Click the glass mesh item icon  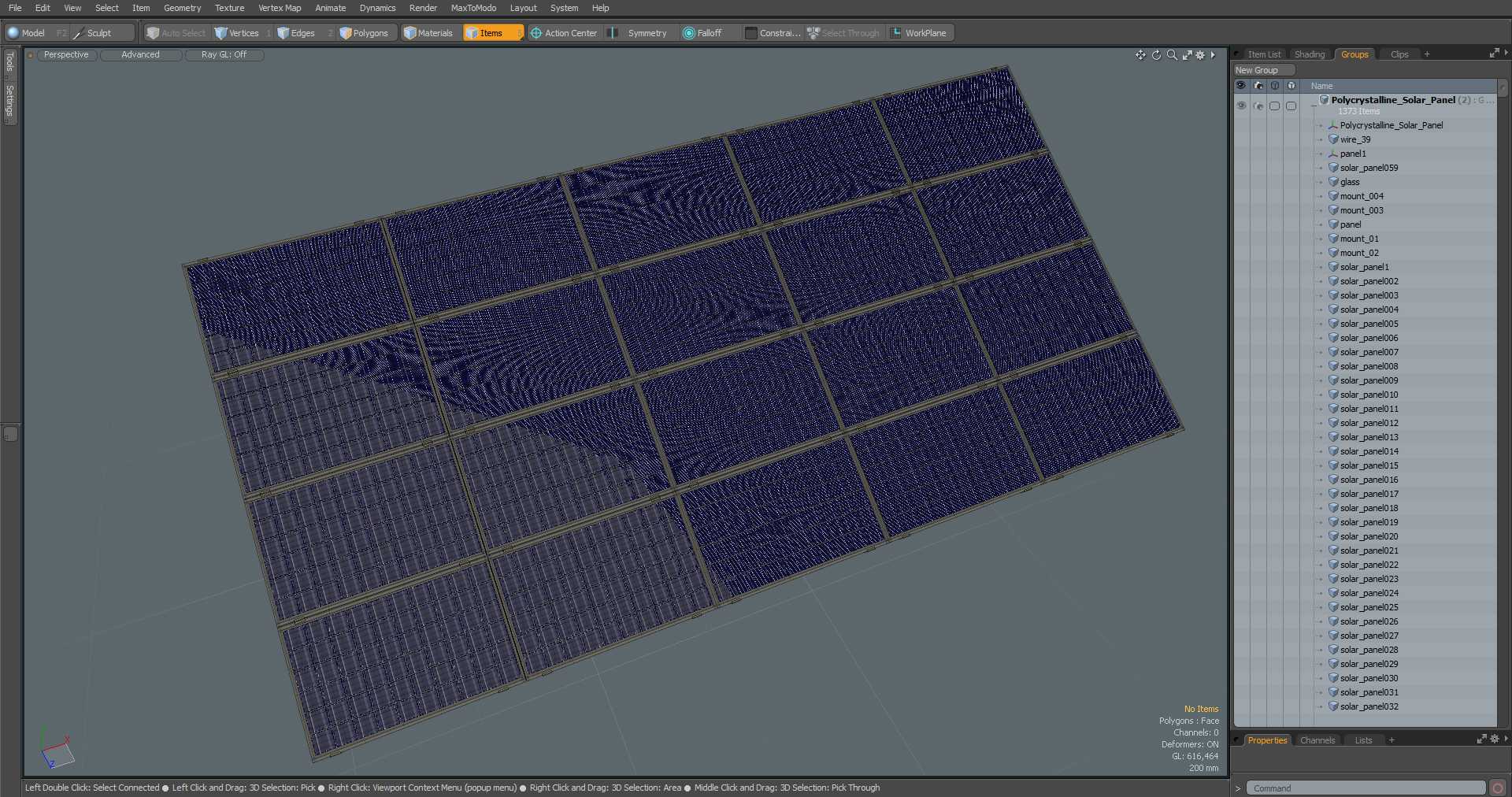(x=1333, y=182)
